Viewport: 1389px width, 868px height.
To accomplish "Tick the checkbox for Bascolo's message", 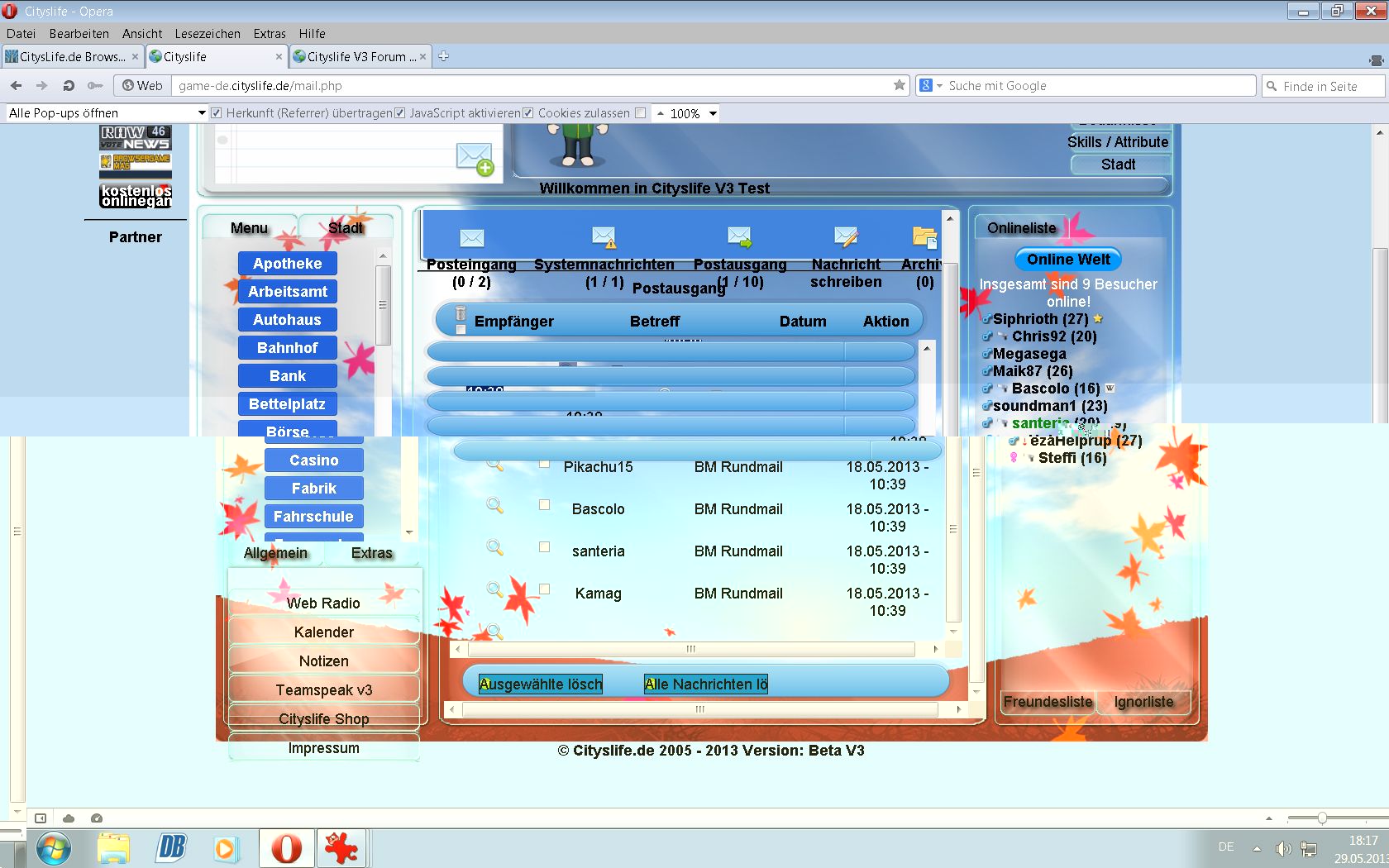I will (x=544, y=505).
